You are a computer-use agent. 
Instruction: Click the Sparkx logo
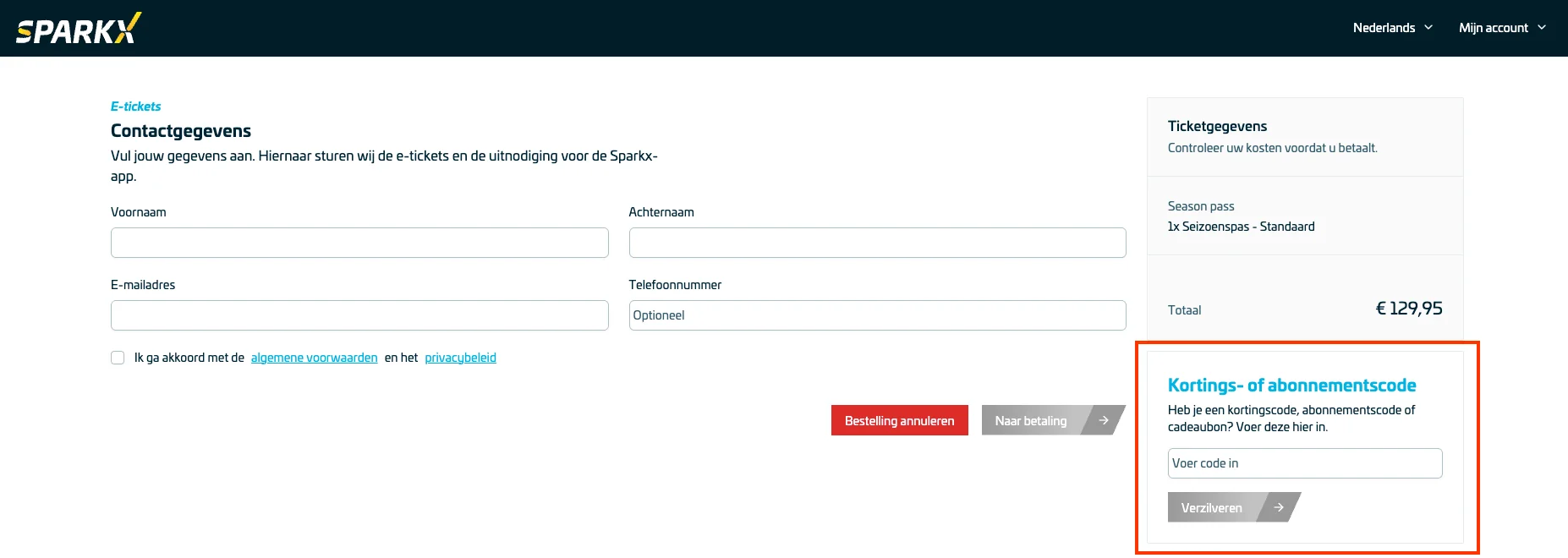[x=79, y=28]
